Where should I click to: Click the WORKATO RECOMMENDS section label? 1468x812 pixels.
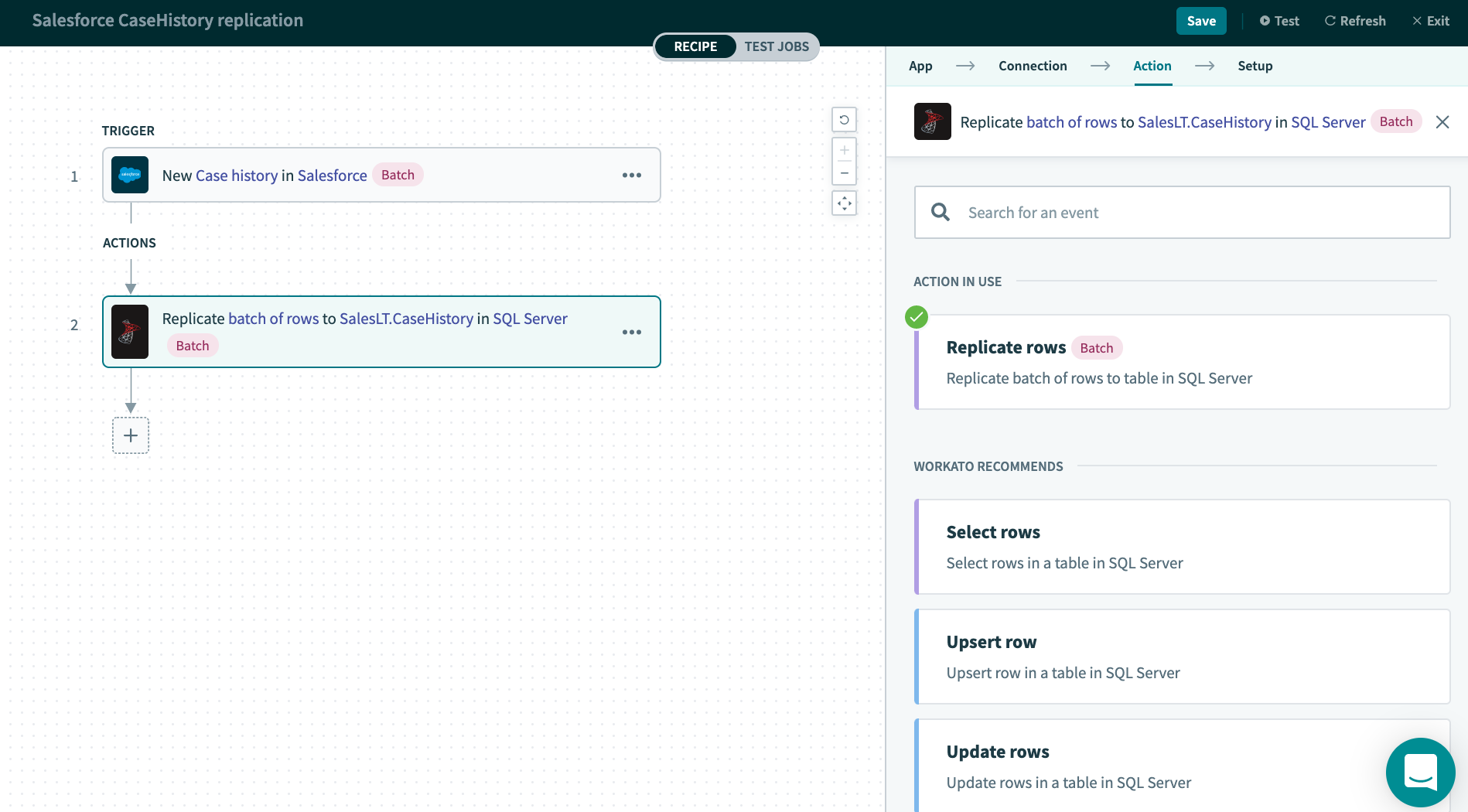[x=988, y=466]
